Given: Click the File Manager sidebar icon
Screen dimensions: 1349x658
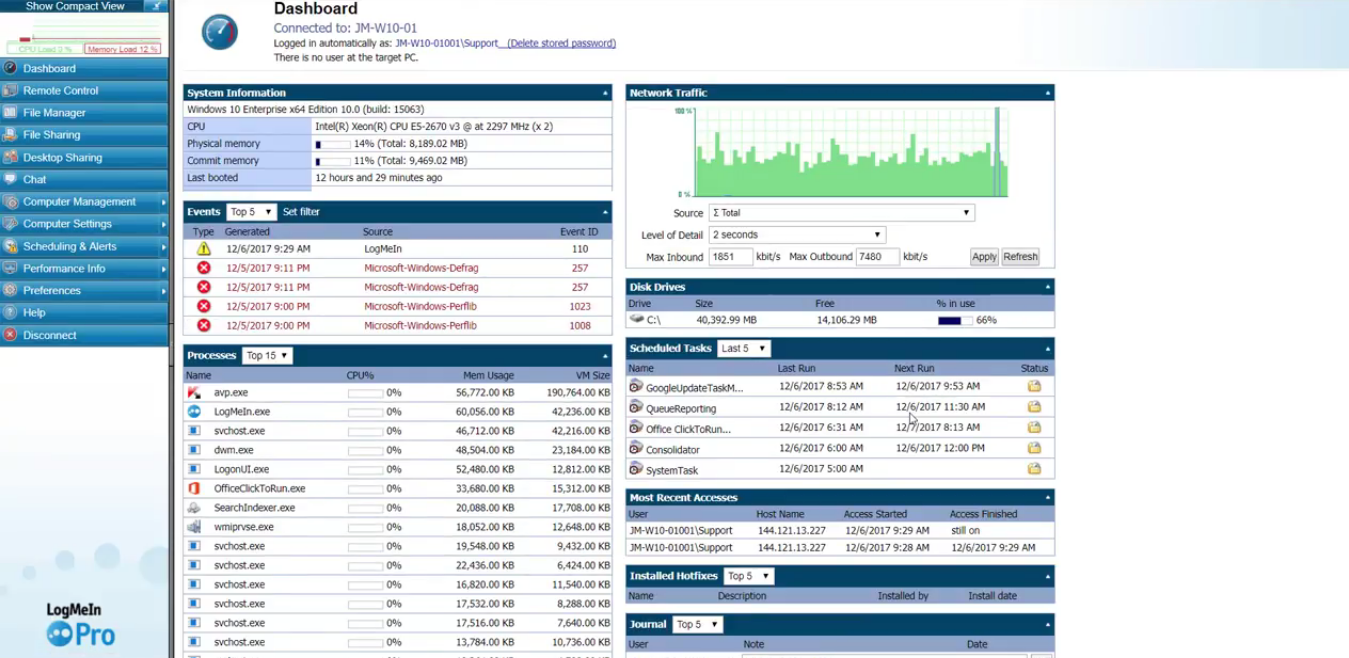Looking at the screenshot, I should (x=10, y=113).
